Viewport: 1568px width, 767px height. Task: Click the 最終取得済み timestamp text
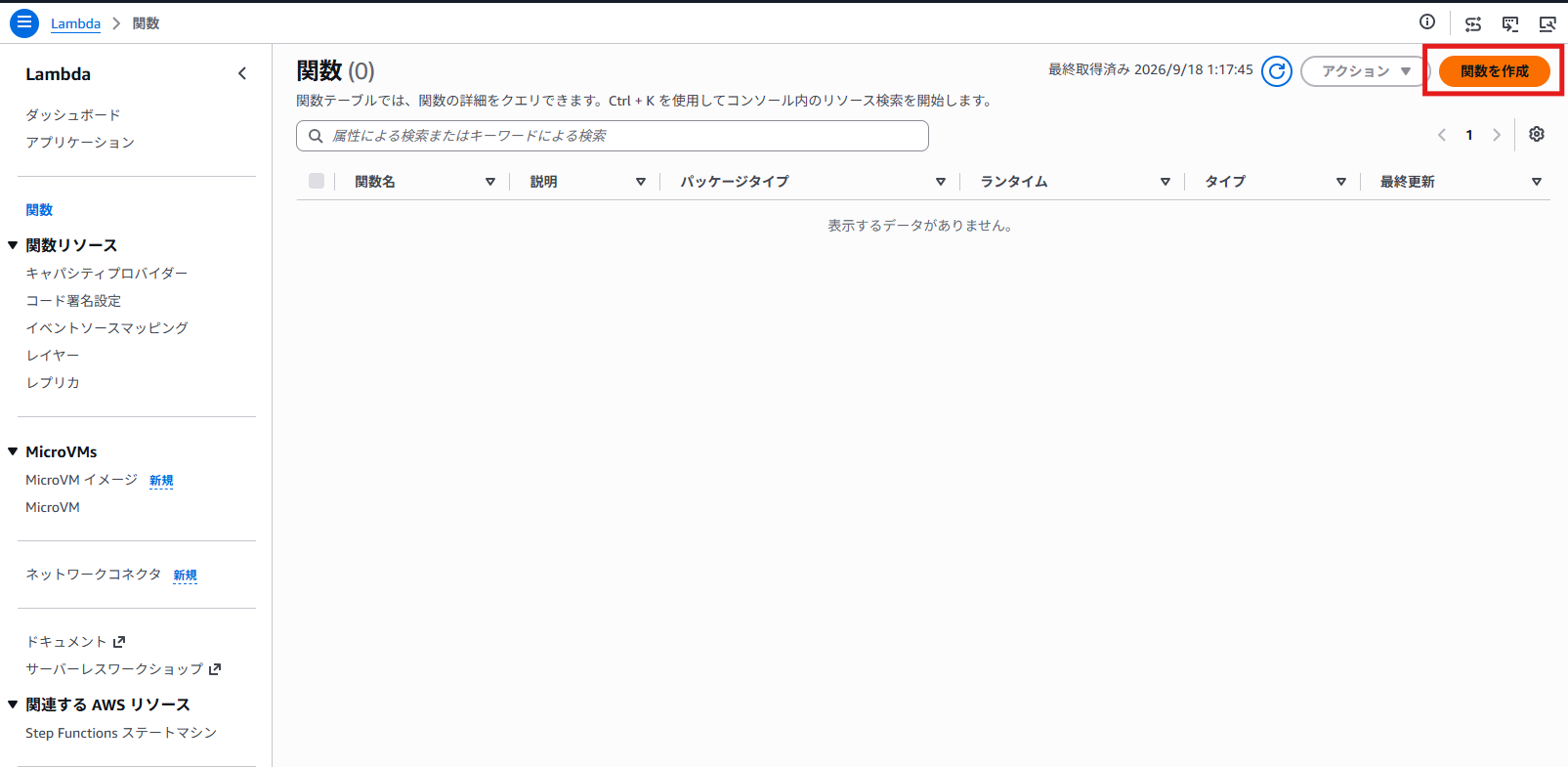1151,69
